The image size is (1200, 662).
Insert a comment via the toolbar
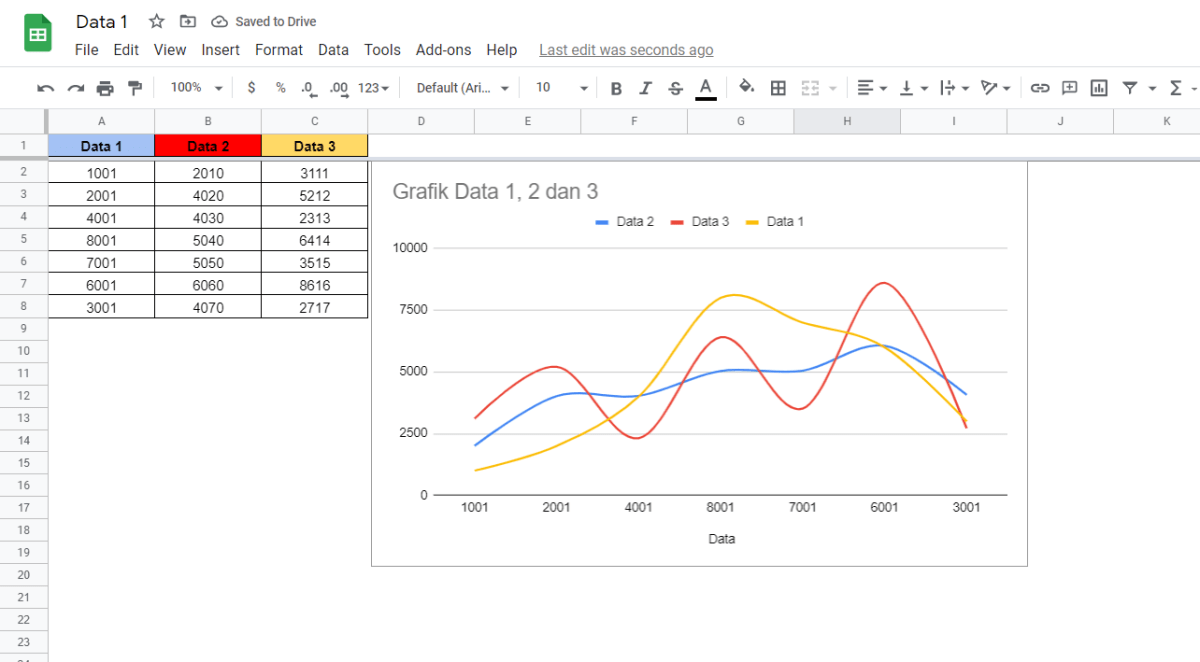pyautogui.click(x=1069, y=87)
